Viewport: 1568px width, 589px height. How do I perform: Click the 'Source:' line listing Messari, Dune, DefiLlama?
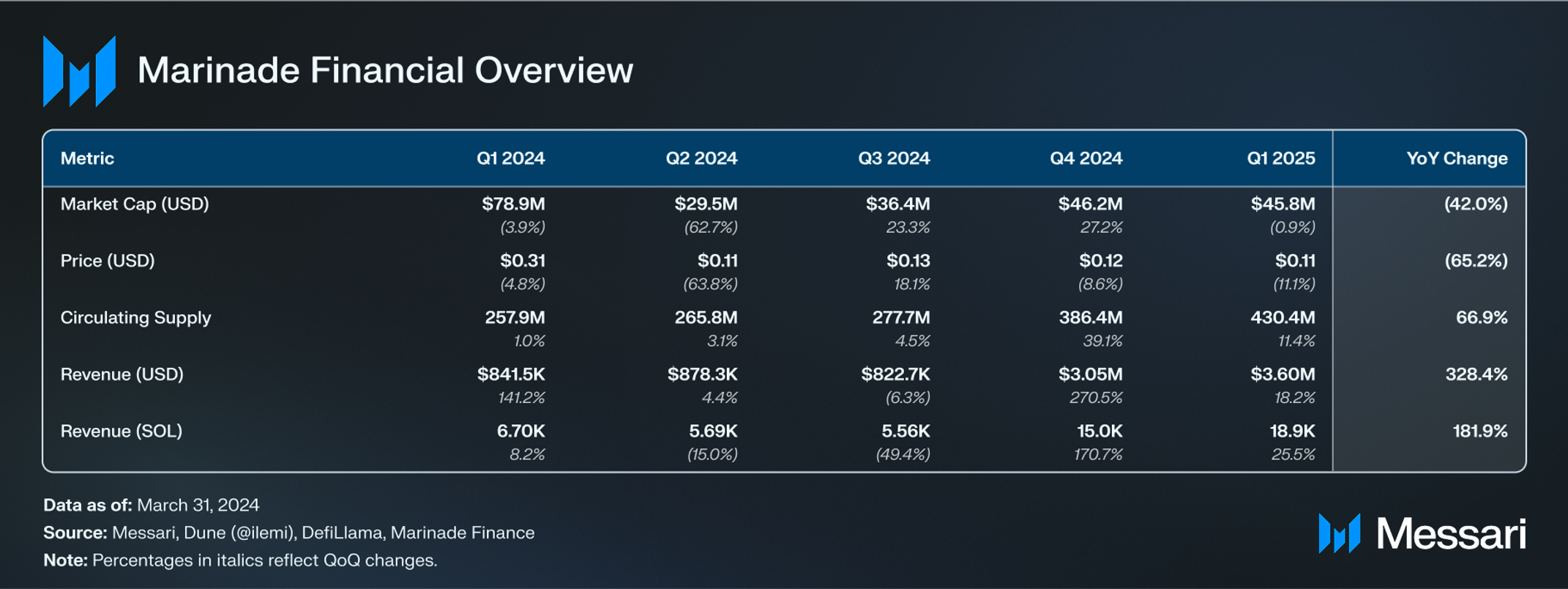click(x=288, y=533)
